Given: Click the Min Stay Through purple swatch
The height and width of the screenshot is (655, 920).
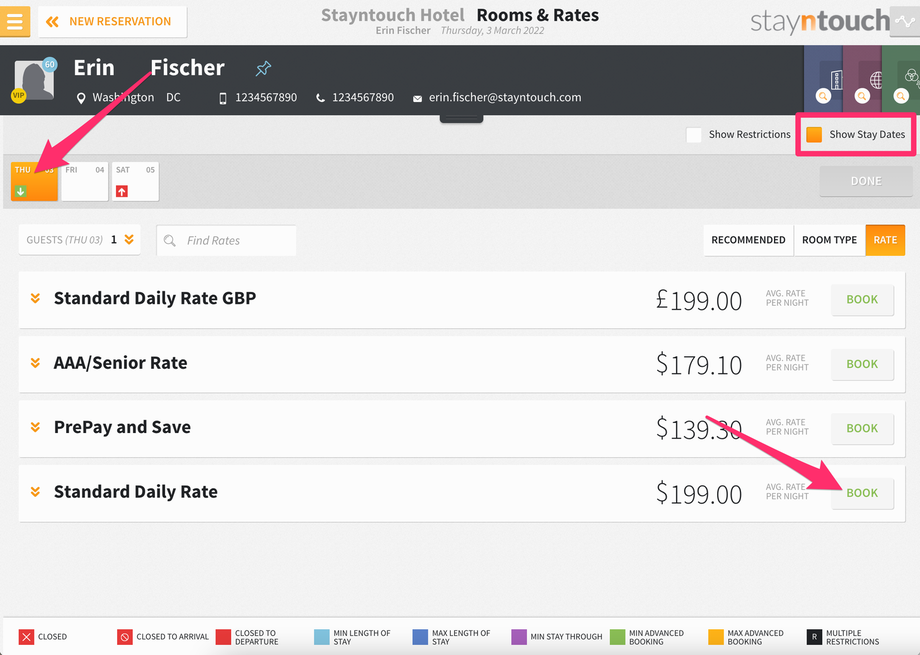Looking at the screenshot, I should point(519,637).
